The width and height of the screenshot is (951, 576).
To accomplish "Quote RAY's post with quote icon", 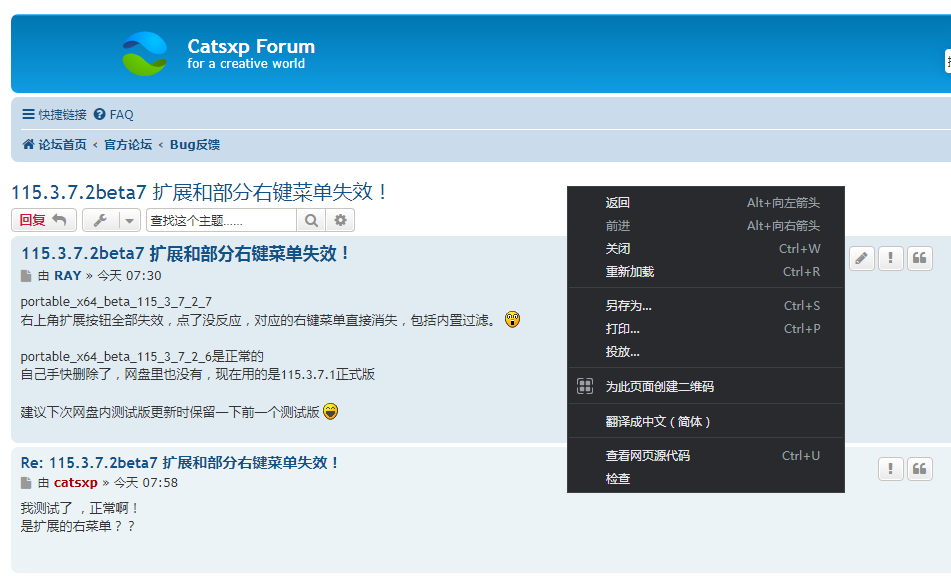I will tap(919, 258).
